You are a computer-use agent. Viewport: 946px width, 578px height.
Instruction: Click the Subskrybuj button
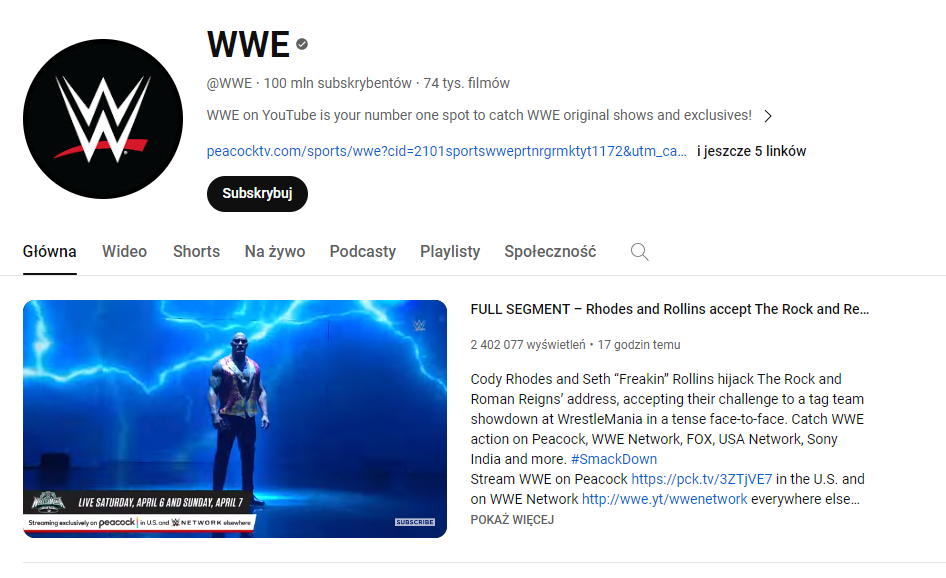point(257,194)
